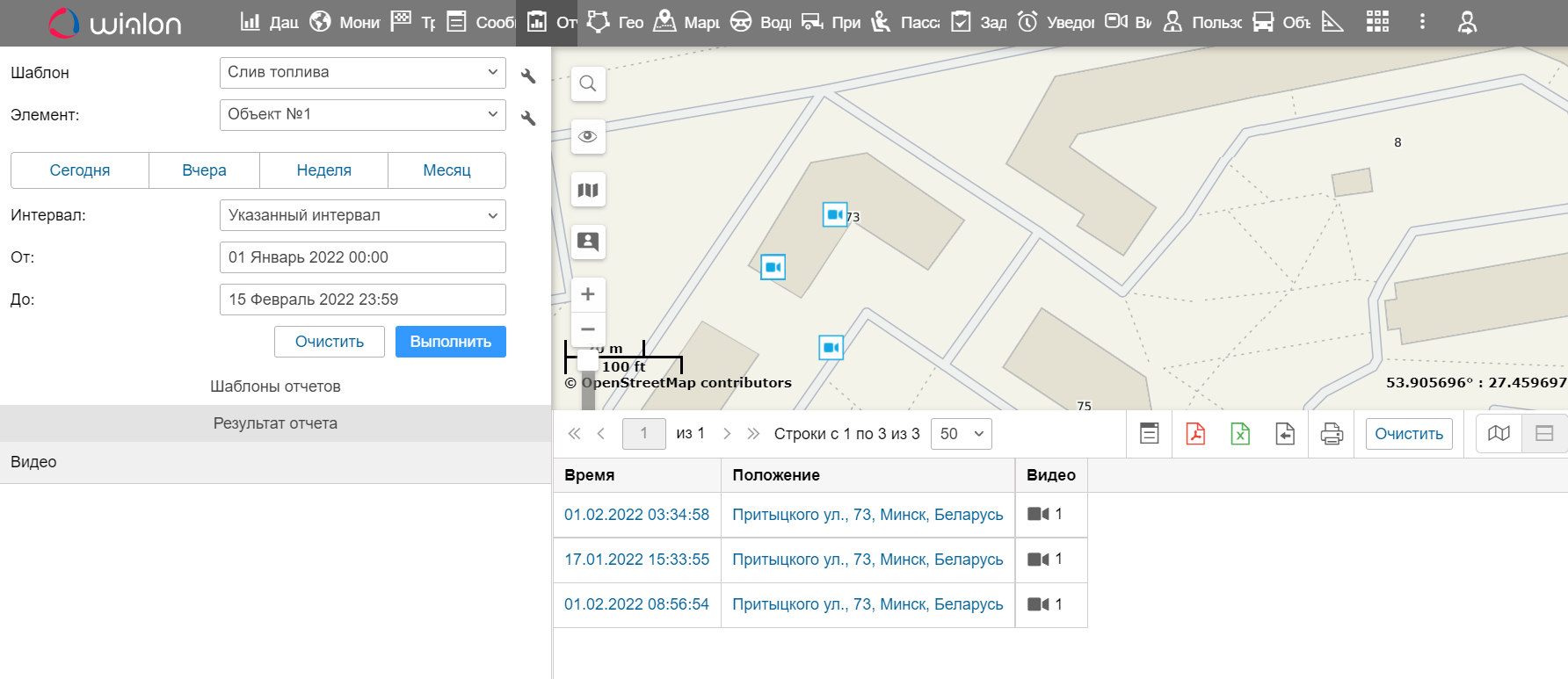Open the 17.01.2022 15:33:55 time link
This screenshot has width=1568, height=679.
coord(636,560)
